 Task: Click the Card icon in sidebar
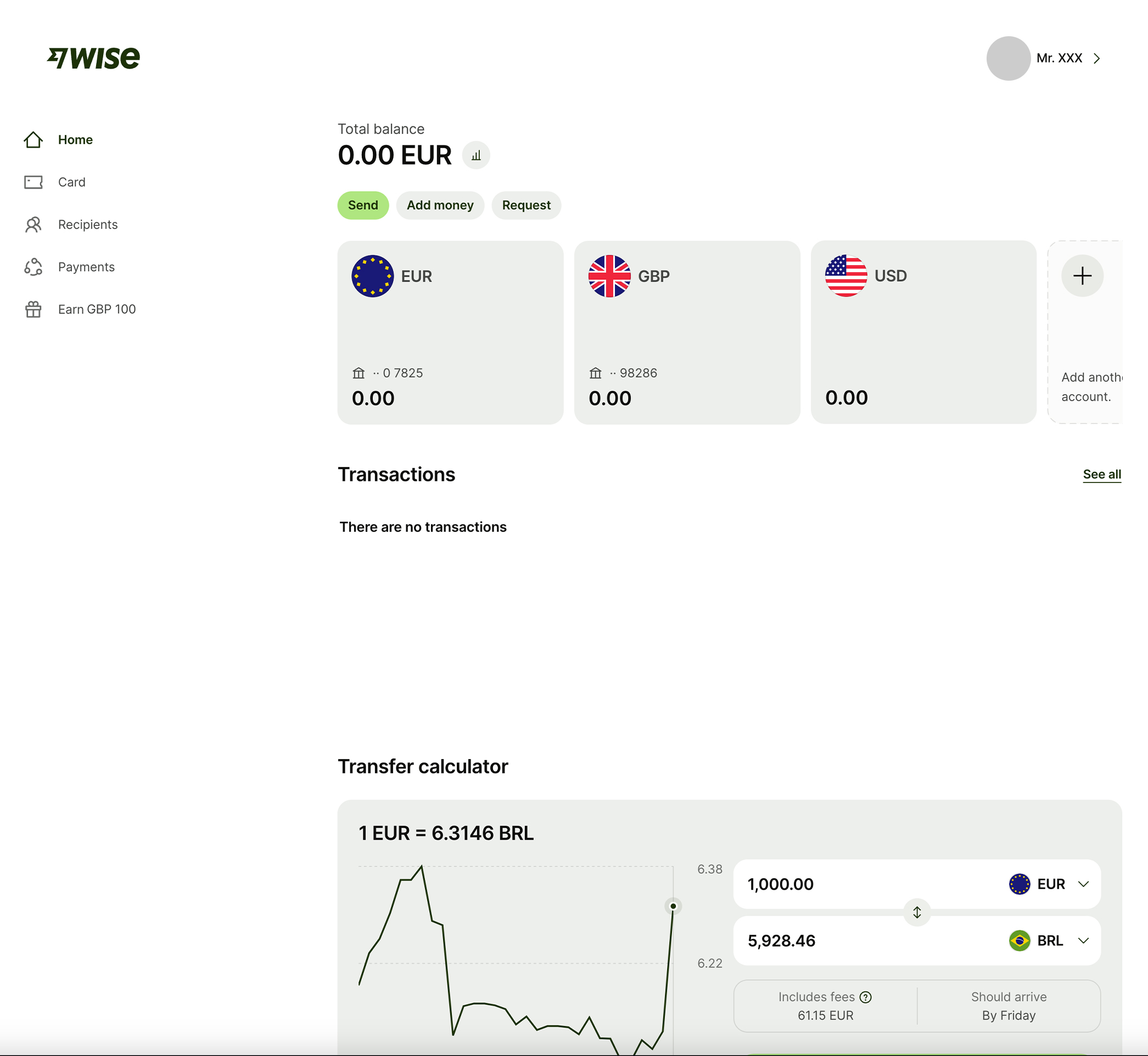(x=33, y=182)
